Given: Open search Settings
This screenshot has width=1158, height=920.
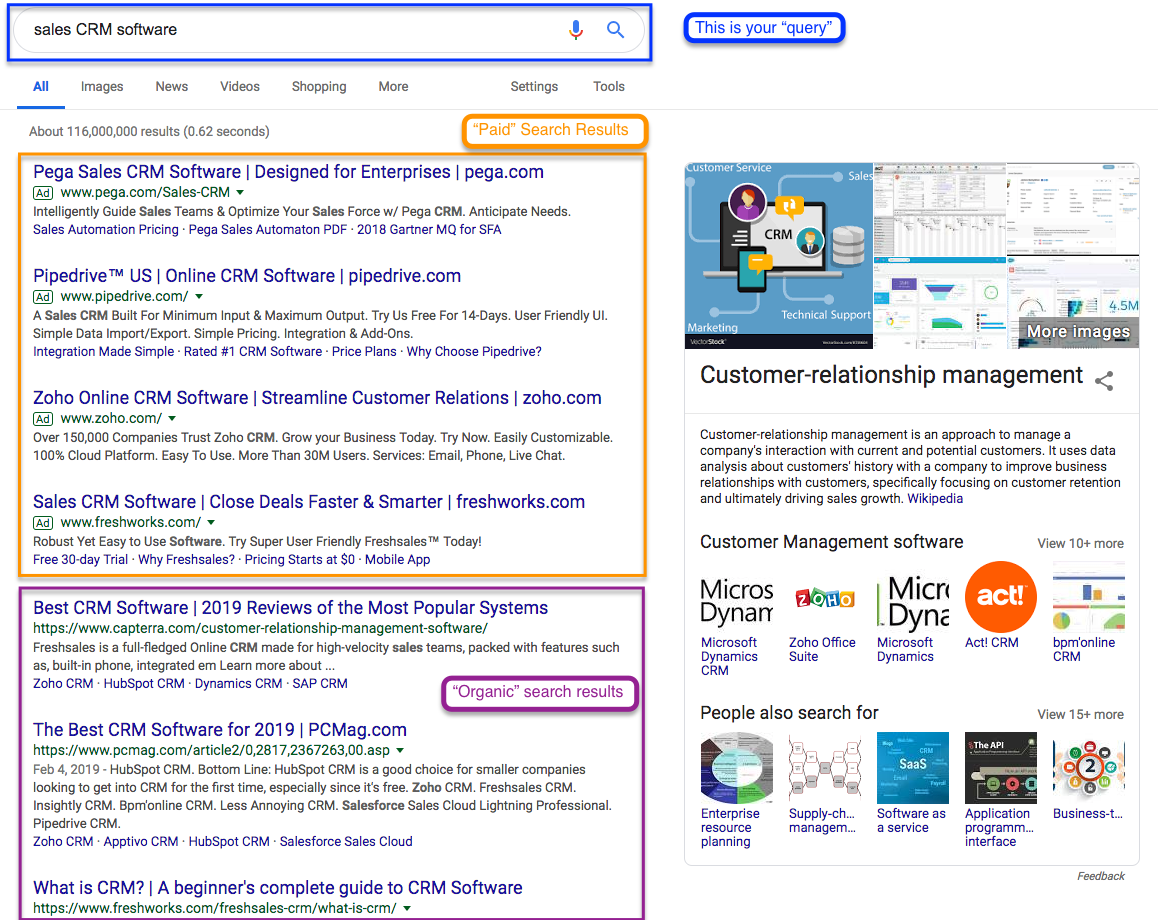Looking at the screenshot, I should [534, 86].
